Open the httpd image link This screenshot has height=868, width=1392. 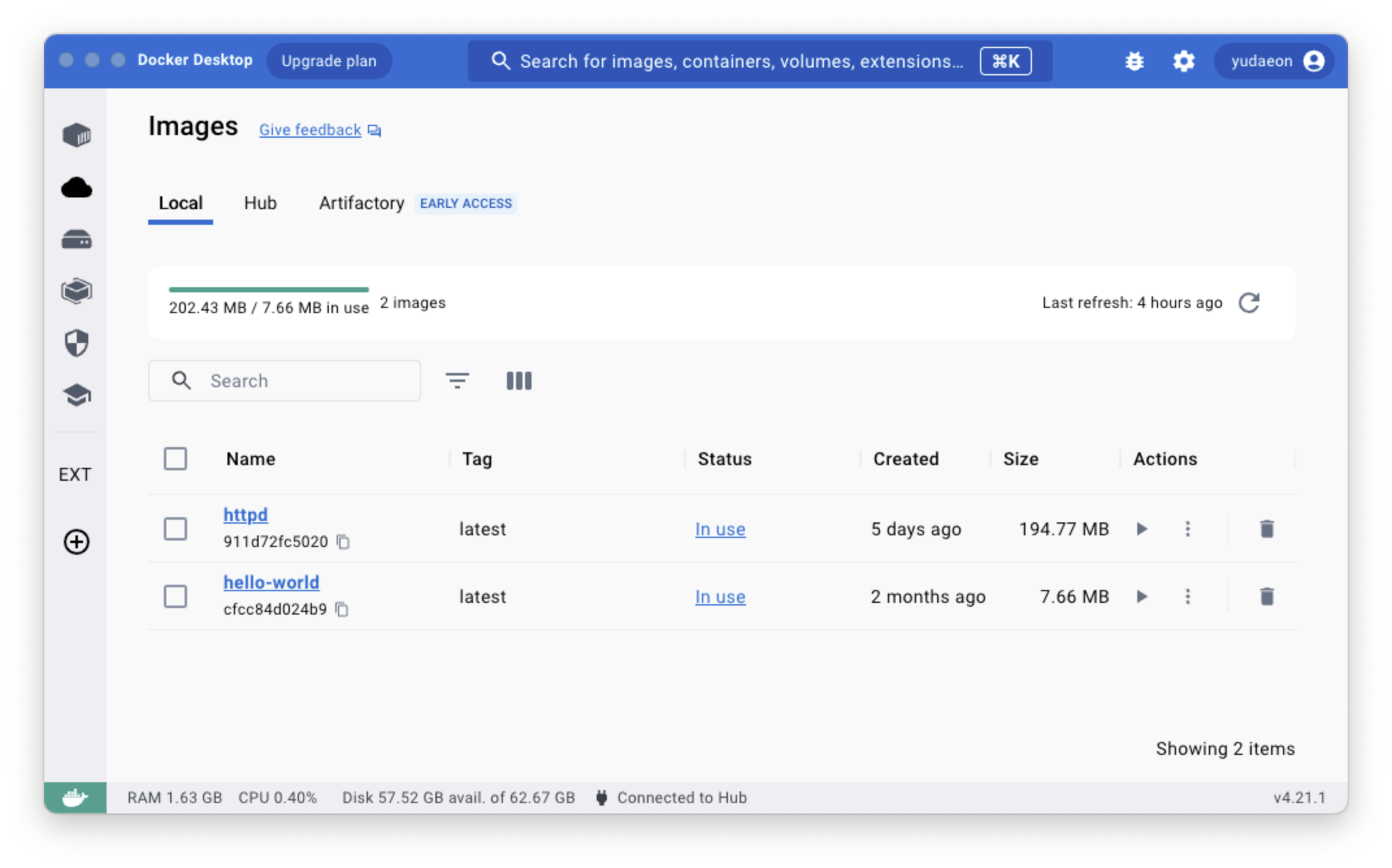pyautogui.click(x=246, y=515)
